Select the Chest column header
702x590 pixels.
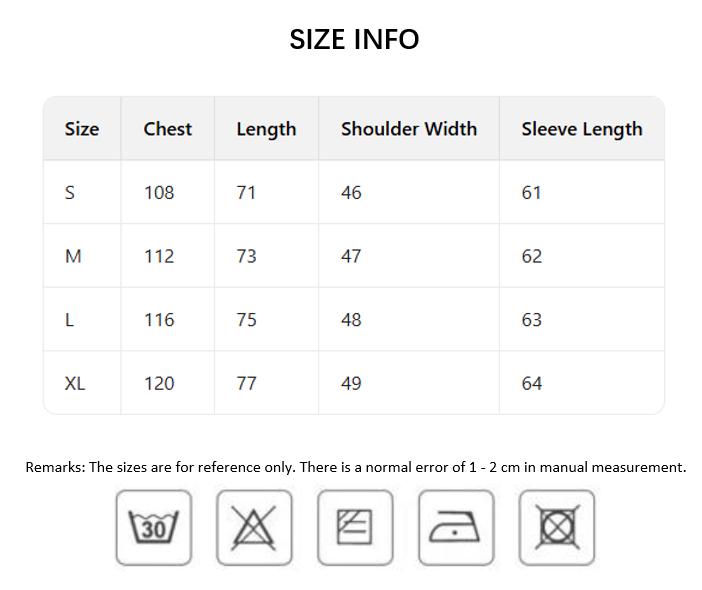[x=167, y=129]
